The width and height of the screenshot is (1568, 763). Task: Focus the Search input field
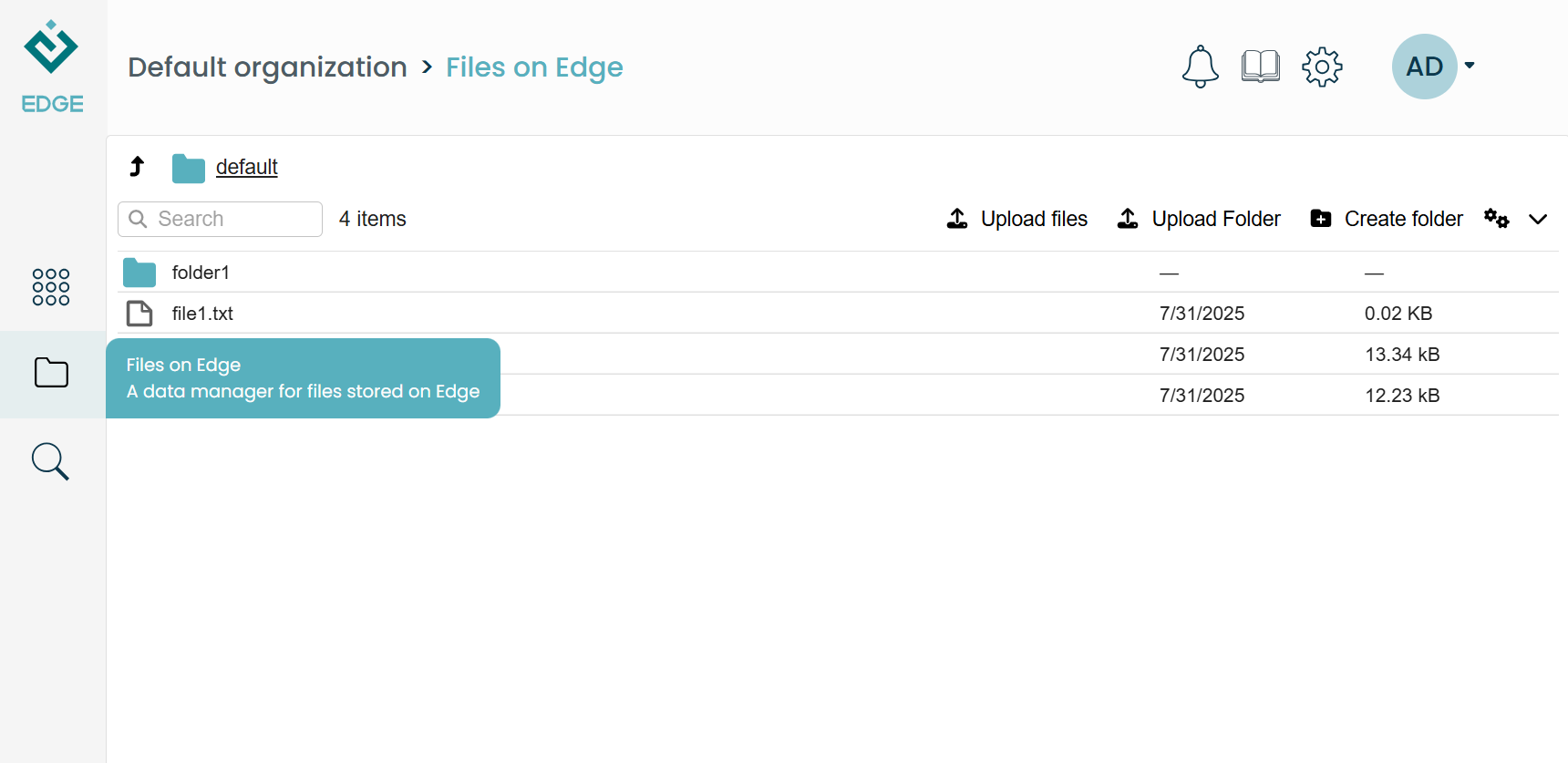pos(220,219)
